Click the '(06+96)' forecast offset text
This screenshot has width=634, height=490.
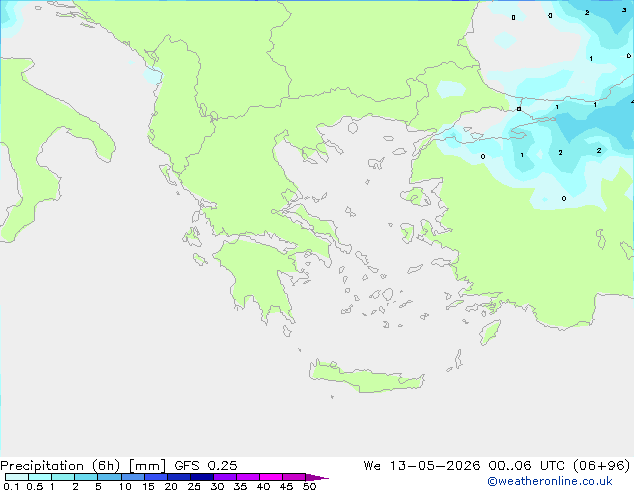pos(602,466)
